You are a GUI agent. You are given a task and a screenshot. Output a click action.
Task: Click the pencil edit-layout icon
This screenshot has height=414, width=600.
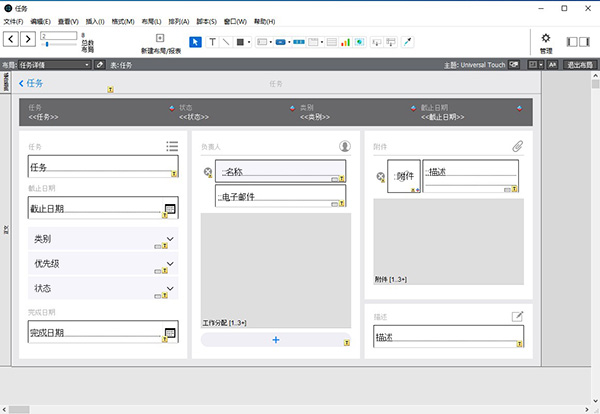(100, 65)
